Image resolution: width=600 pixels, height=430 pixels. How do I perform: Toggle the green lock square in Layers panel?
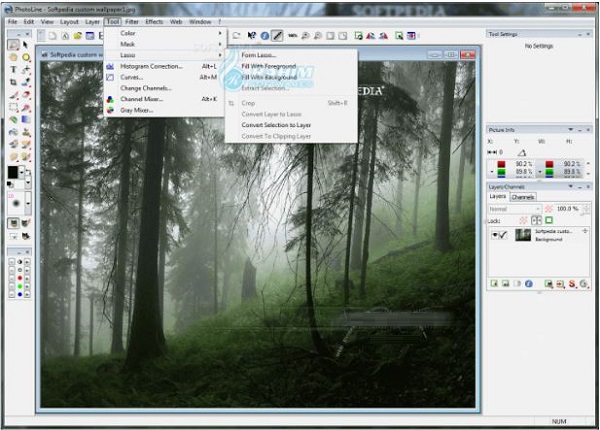(x=549, y=219)
